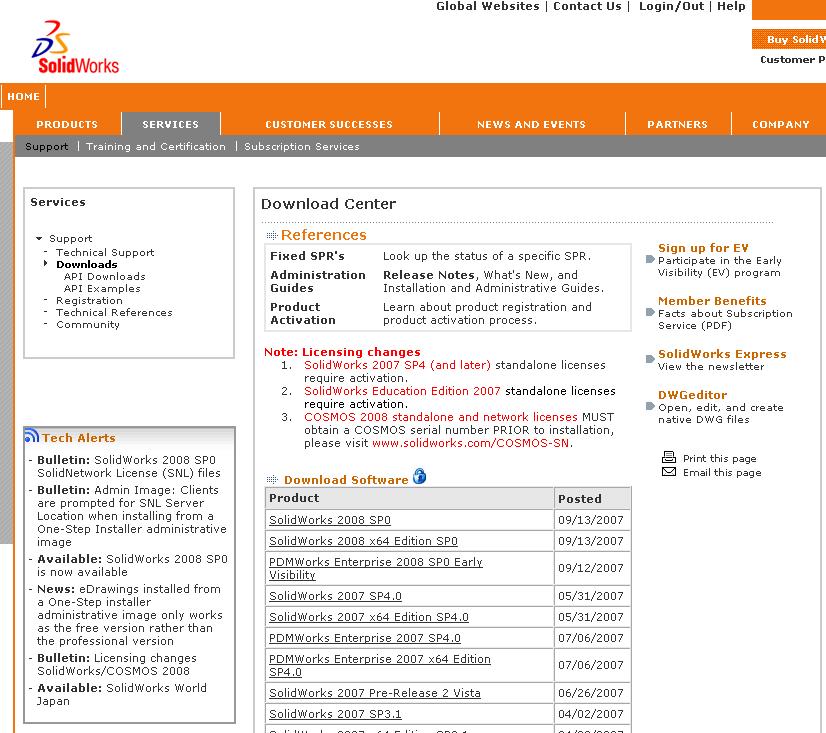
Task: Download SolidWorks 2007 x64 Edition SP4.0
Action: coord(369,617)
